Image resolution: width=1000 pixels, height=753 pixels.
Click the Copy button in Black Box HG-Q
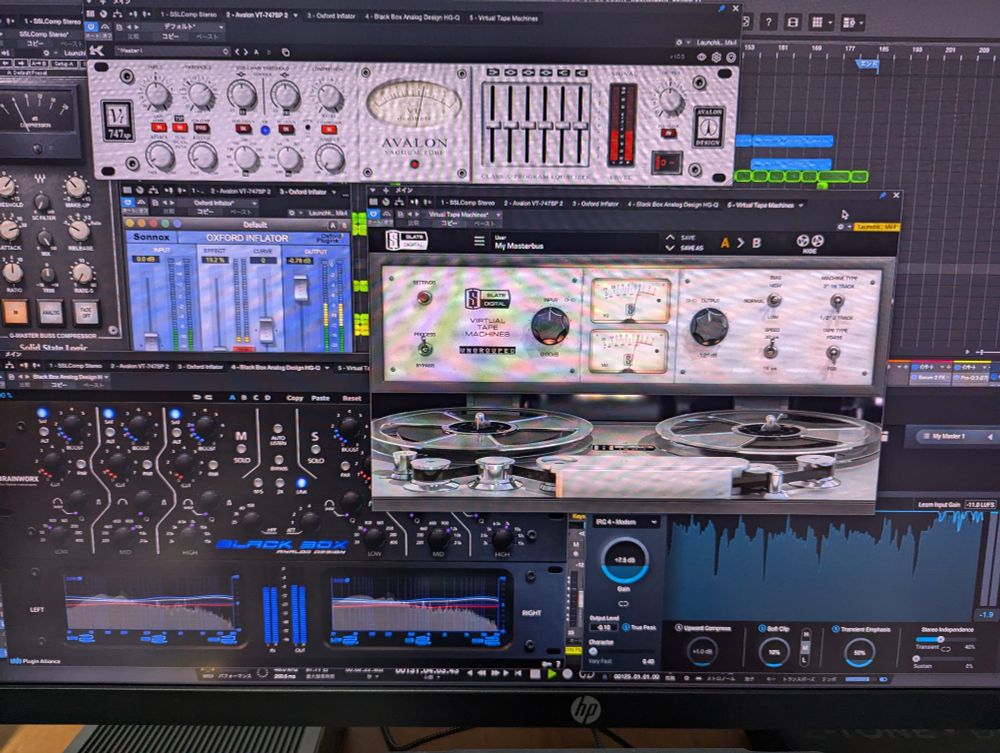(x=295, y=398)
